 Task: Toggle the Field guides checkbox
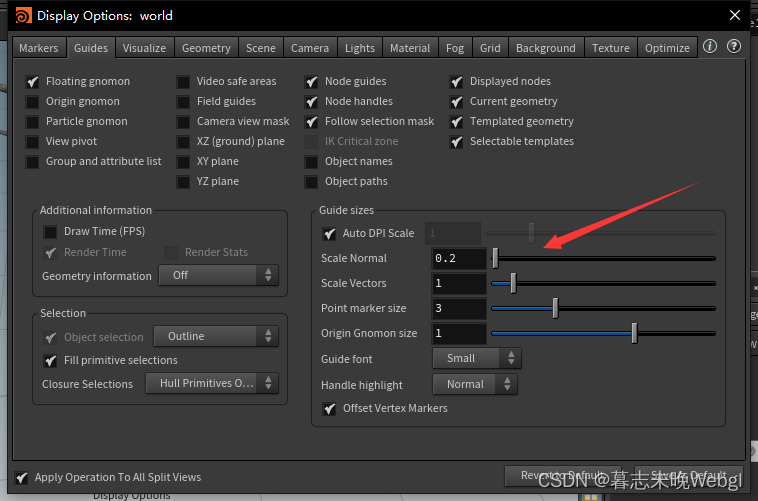tap(183, 102)
